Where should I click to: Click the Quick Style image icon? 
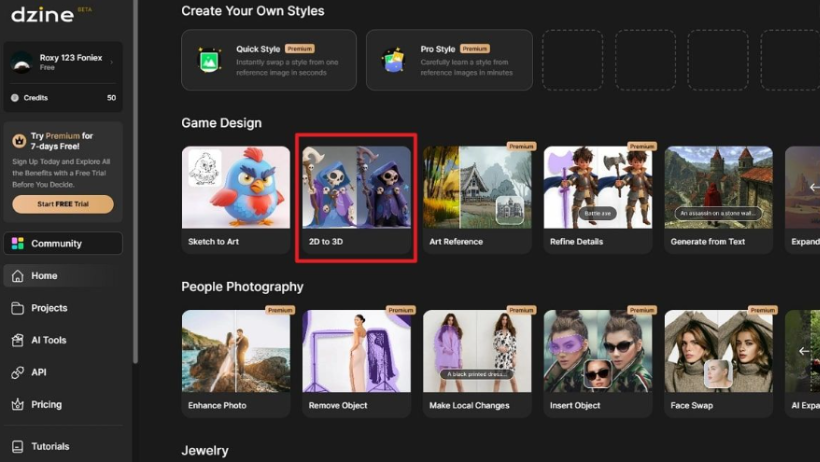tap(209, 61)
